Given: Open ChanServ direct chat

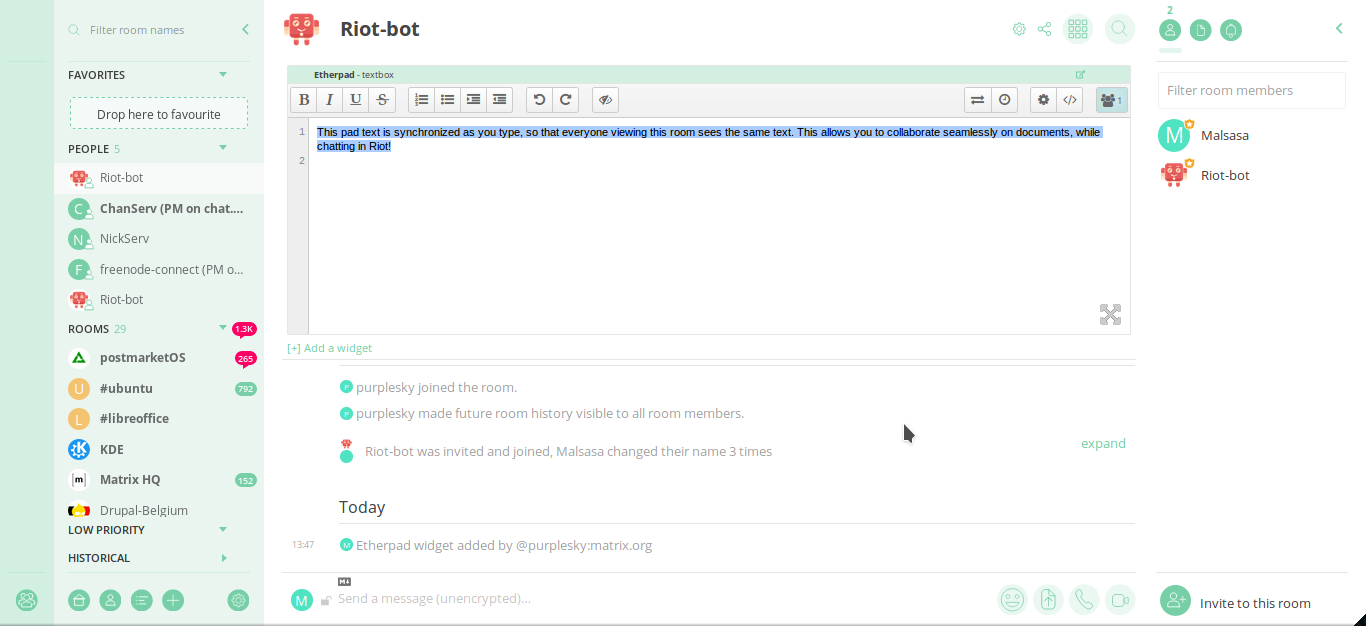Looking at the screenshot, I should pyautogui.click(x=160, y=209).
